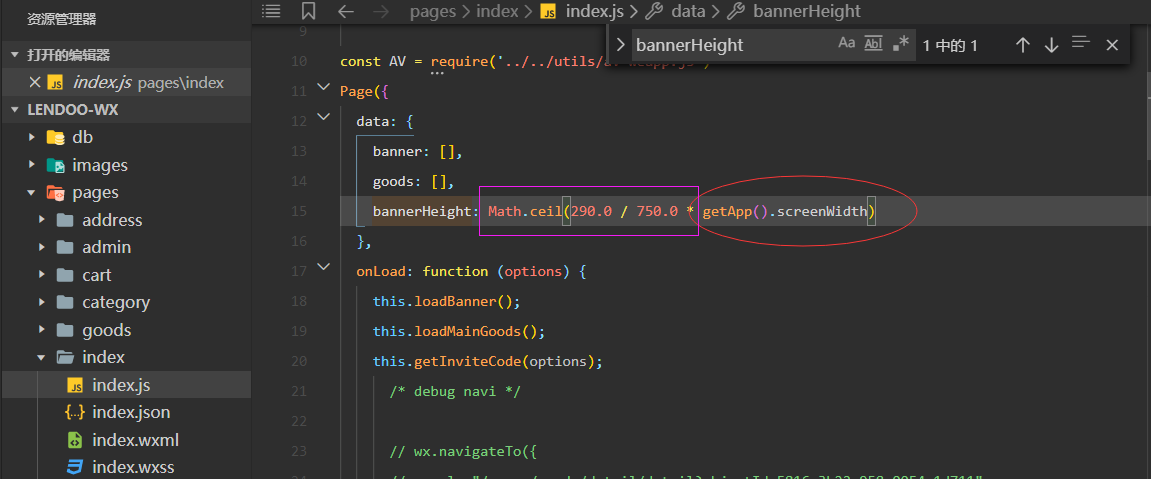This screenshot has width=1151, height=479.
Task: Toggle Match Case in the find box
Action: (846, 43)
